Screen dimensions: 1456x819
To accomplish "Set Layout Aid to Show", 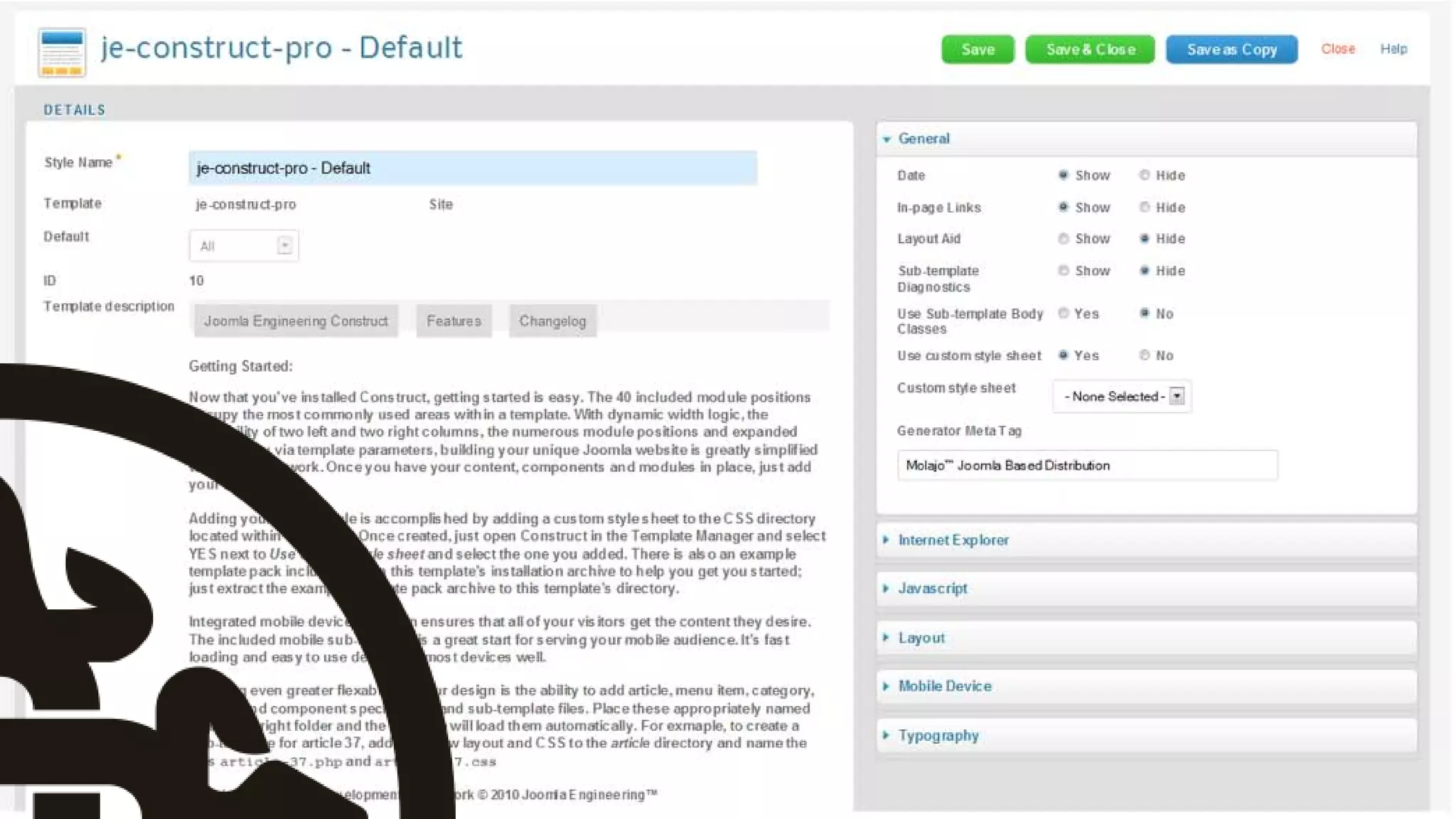I will coord(1063,239).
